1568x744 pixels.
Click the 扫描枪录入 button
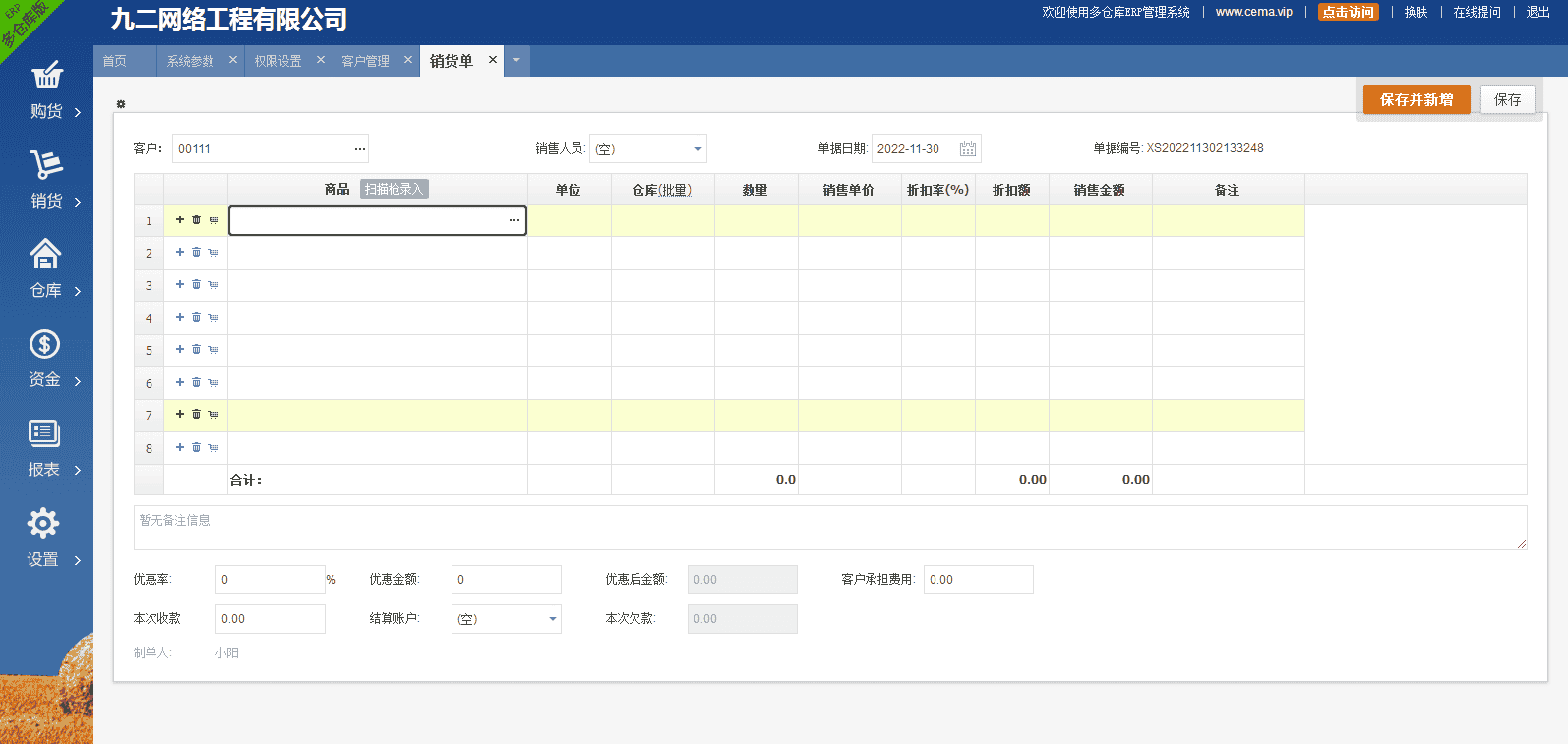393,189
